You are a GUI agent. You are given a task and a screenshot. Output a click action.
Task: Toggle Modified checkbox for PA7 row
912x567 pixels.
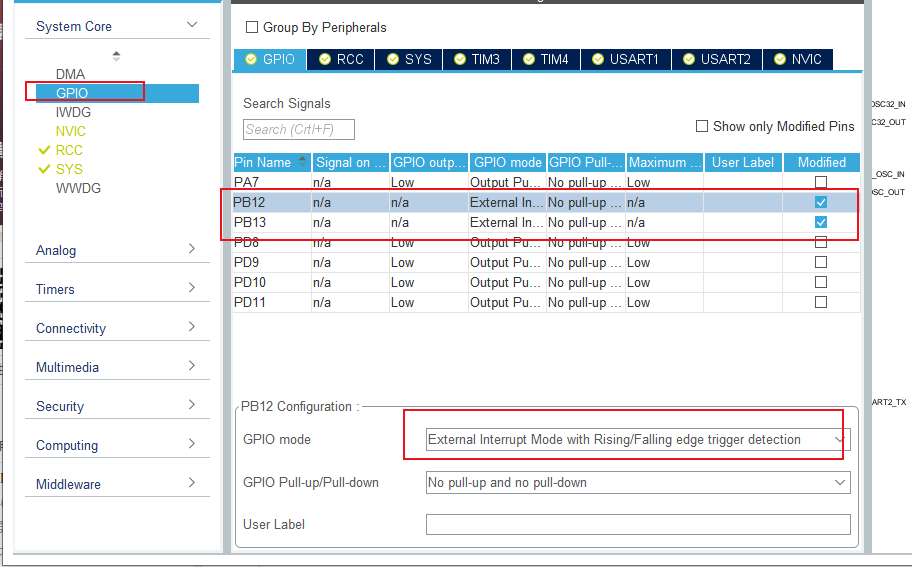click(x=821, y=182)
